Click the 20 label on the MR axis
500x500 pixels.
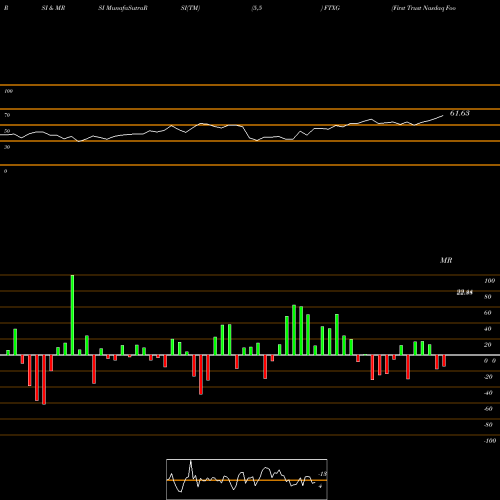point(488,345)
